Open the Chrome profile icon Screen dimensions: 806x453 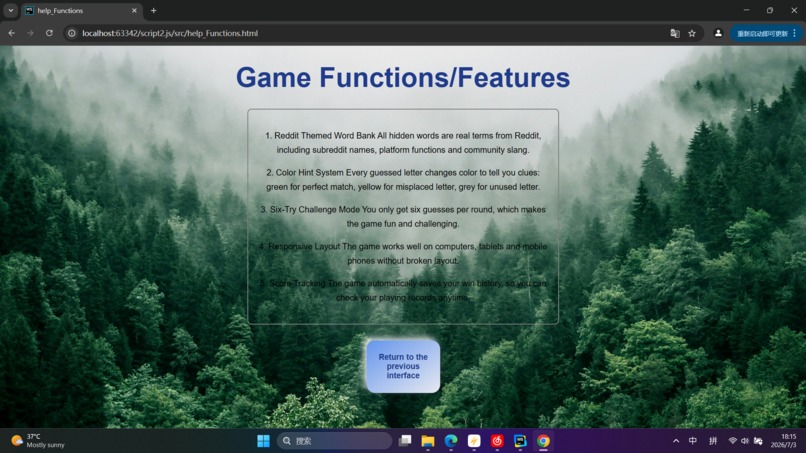point(718,33)
